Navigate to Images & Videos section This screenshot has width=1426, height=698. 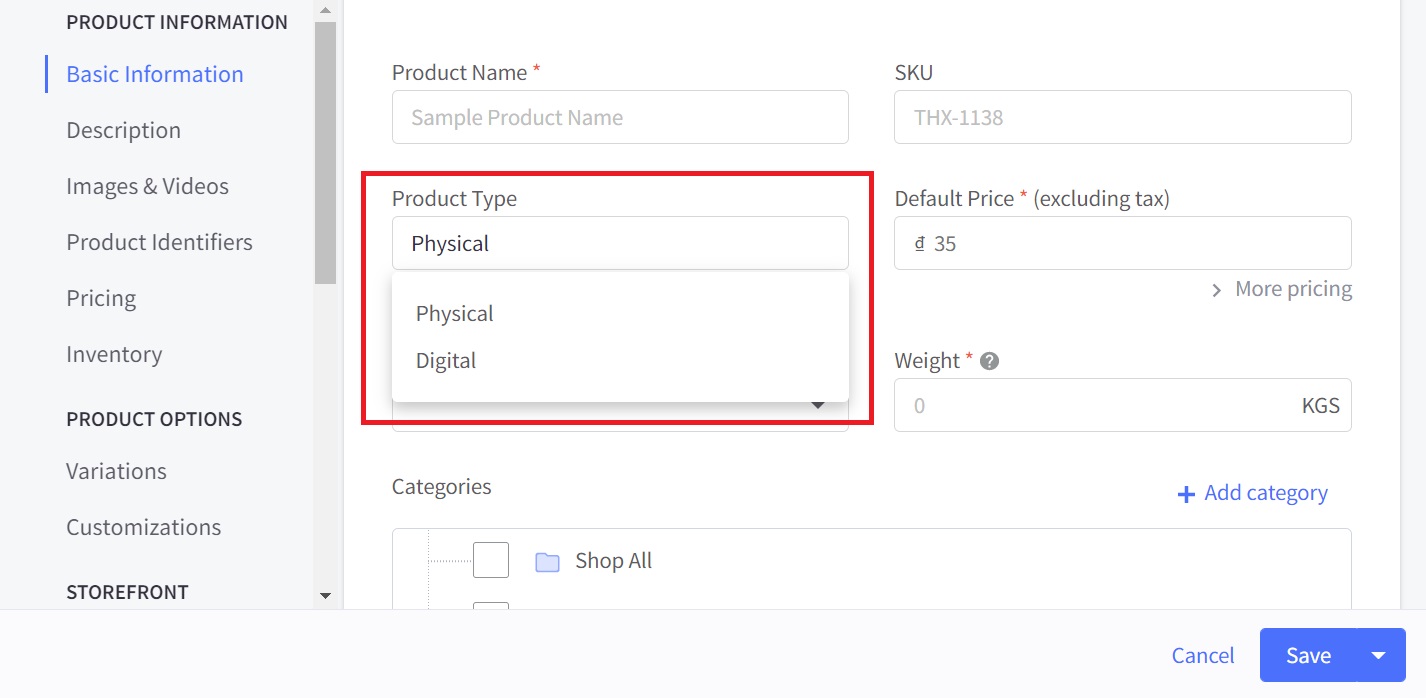pyautogui.click(x=147, y=186)
